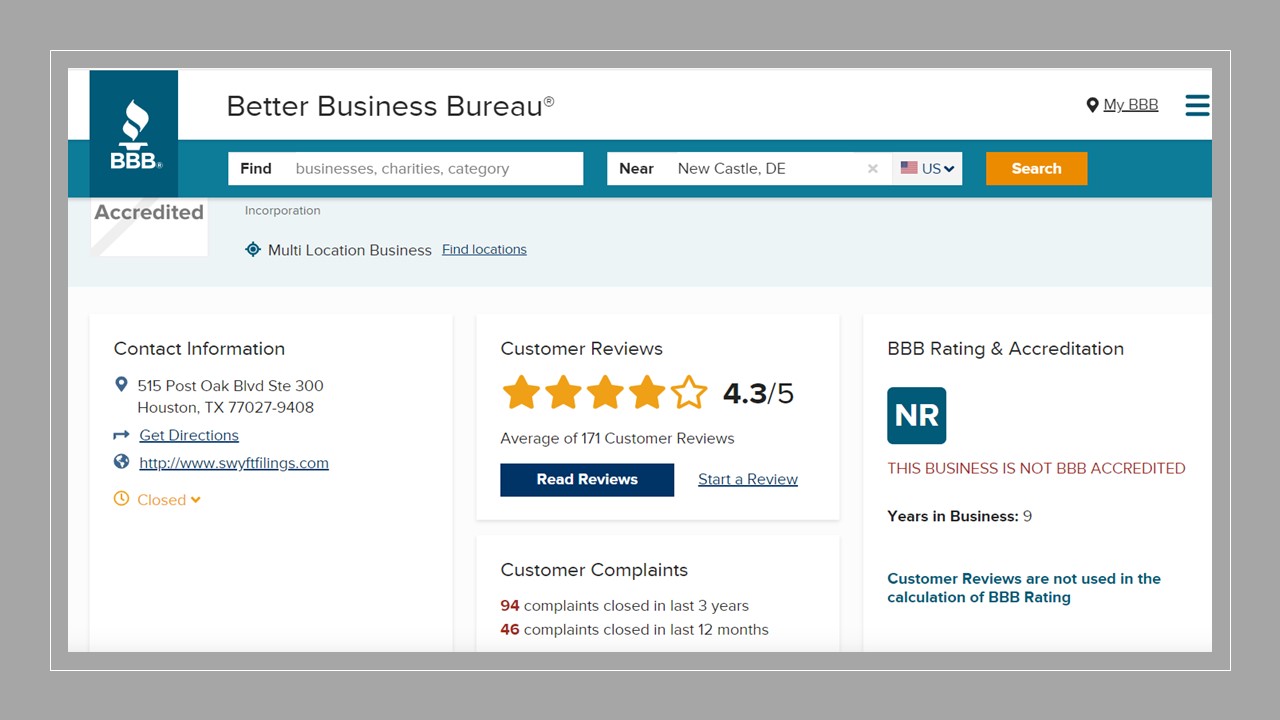1280x720 pixels.
Task: Click '46 complaints closed in last 12 months'
Action: pos(634,630)
